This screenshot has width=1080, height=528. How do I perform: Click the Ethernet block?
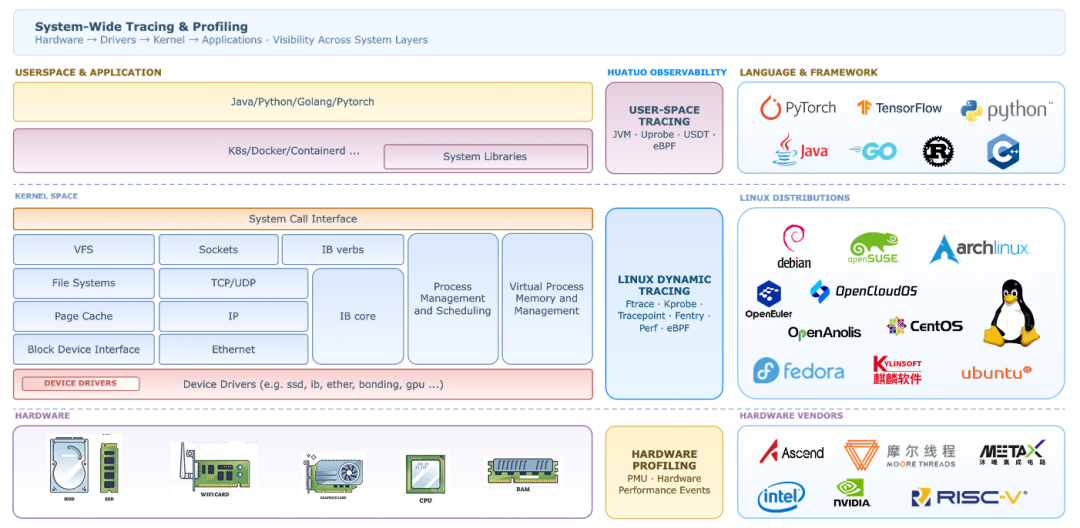pos(233,349)
